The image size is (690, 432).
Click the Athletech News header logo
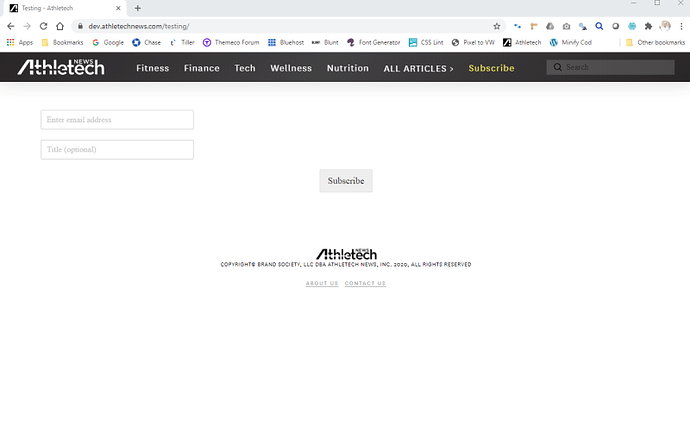(x=61, y=67)
